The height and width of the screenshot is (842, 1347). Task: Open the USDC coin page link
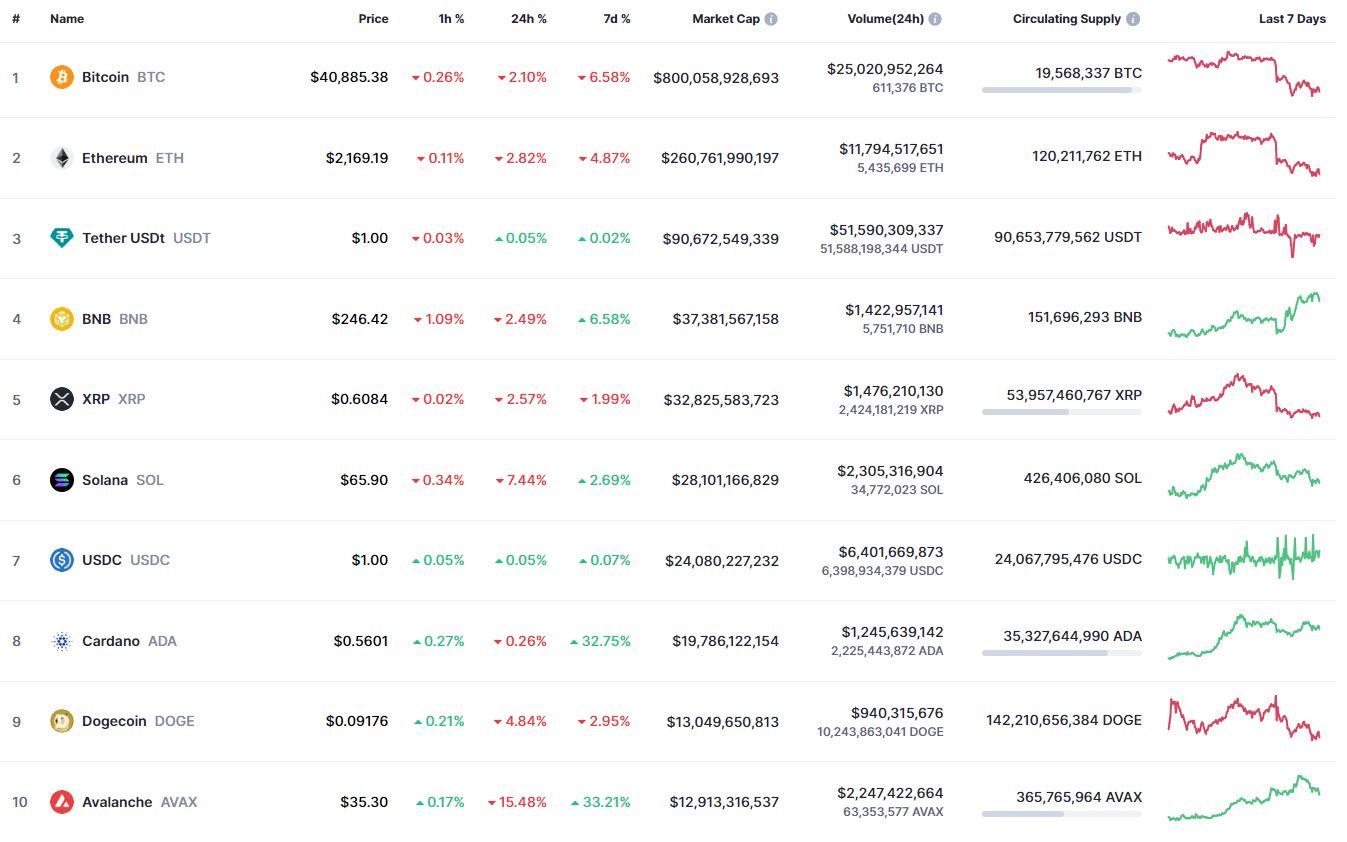coord(126,560)
